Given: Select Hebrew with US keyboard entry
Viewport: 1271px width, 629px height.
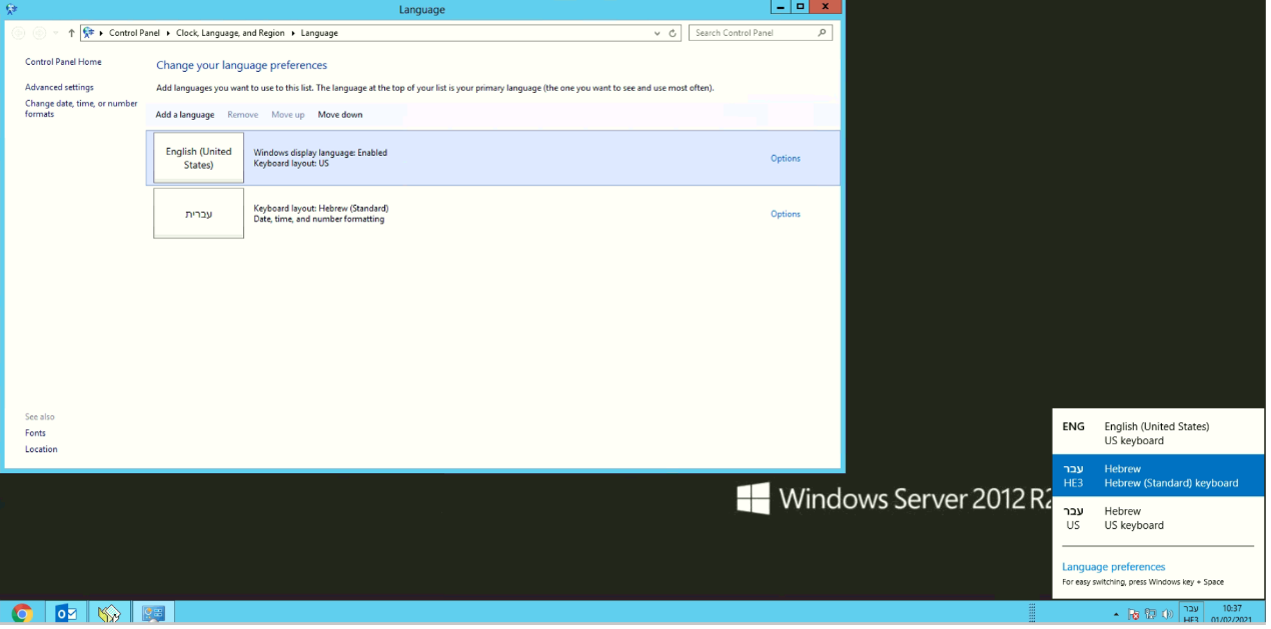Looking at the screenshot, I should [x=1158, y=518].
